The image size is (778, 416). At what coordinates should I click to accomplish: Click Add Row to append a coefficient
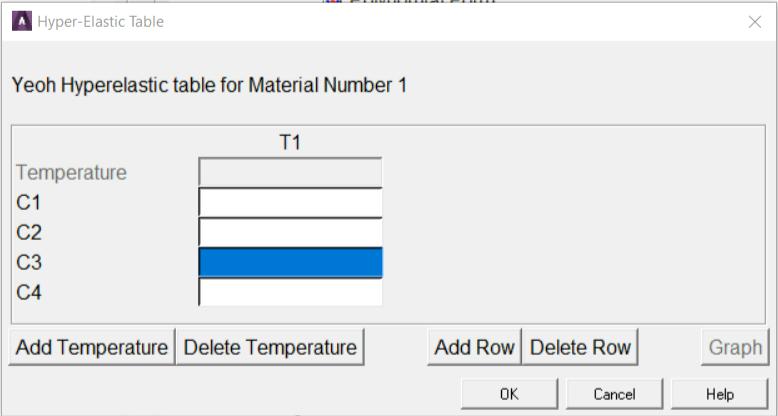click(x=474, y=347)
